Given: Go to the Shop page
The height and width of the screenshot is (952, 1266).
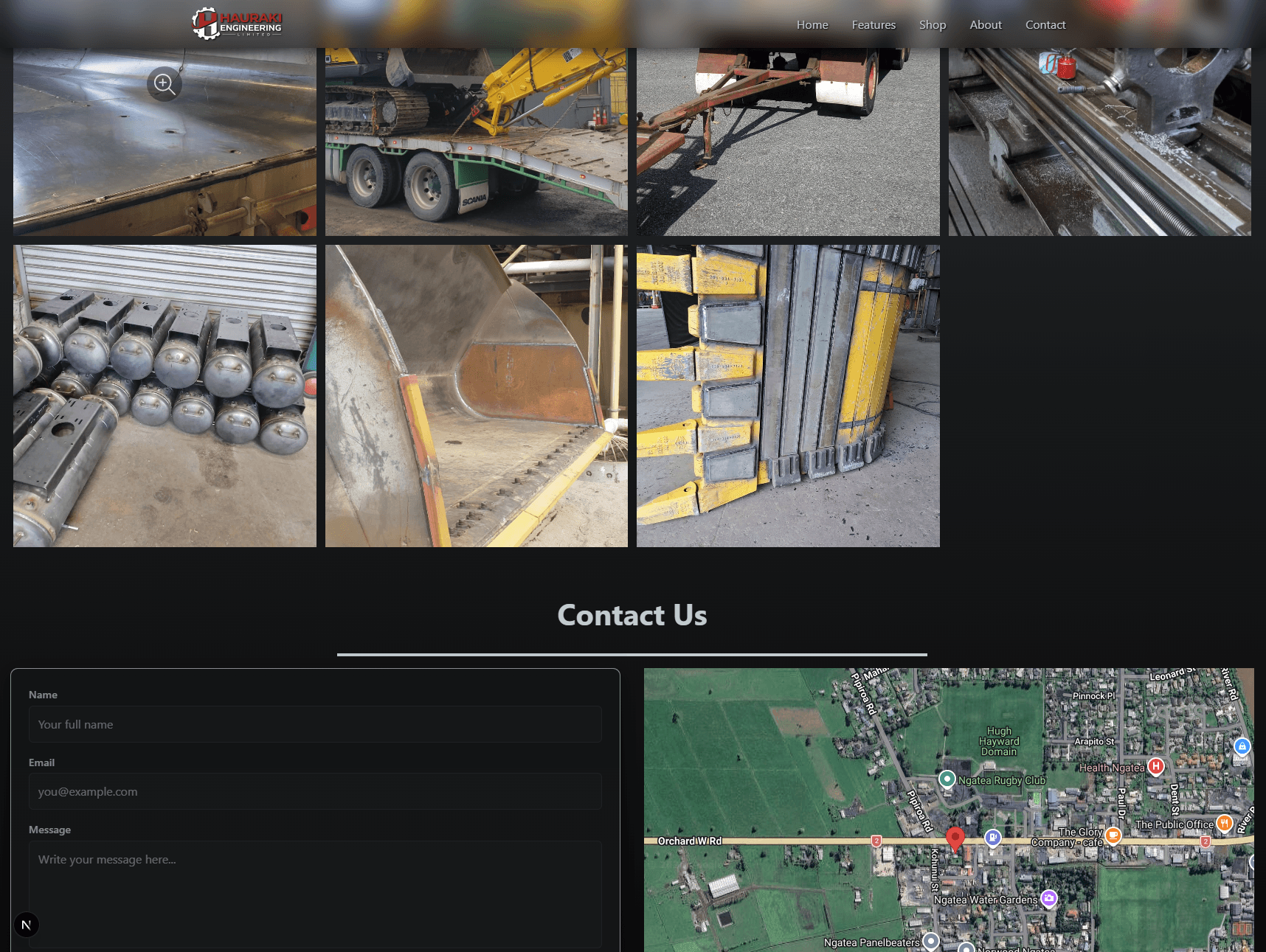Looking at the screenshot, I should 933,24.
